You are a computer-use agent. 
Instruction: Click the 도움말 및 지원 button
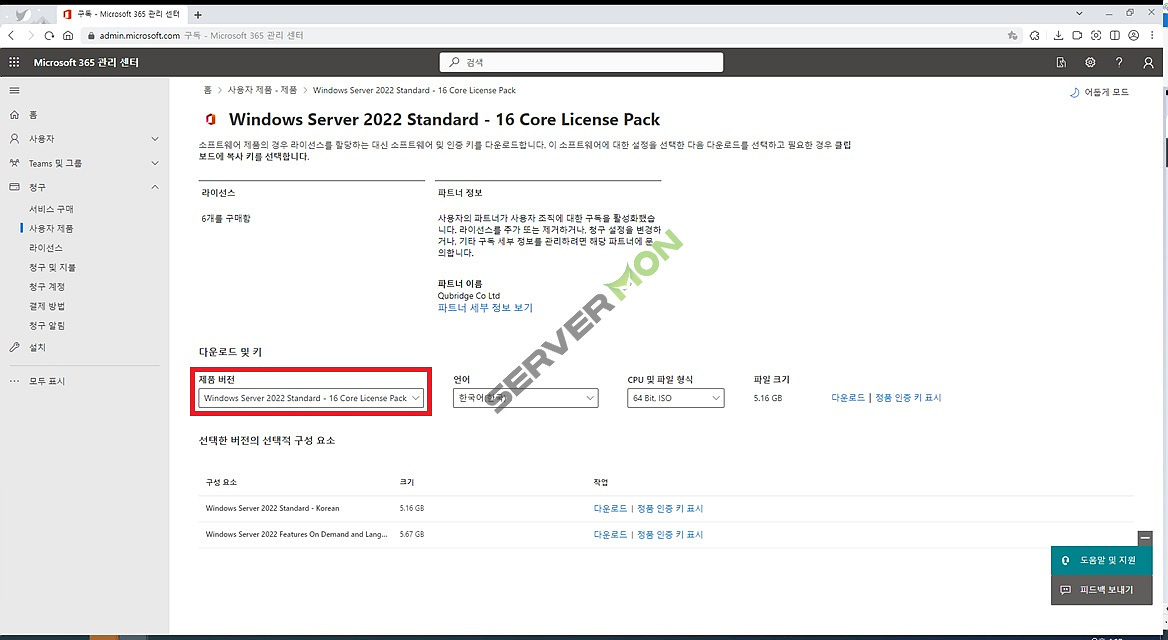click(1102, 560)
